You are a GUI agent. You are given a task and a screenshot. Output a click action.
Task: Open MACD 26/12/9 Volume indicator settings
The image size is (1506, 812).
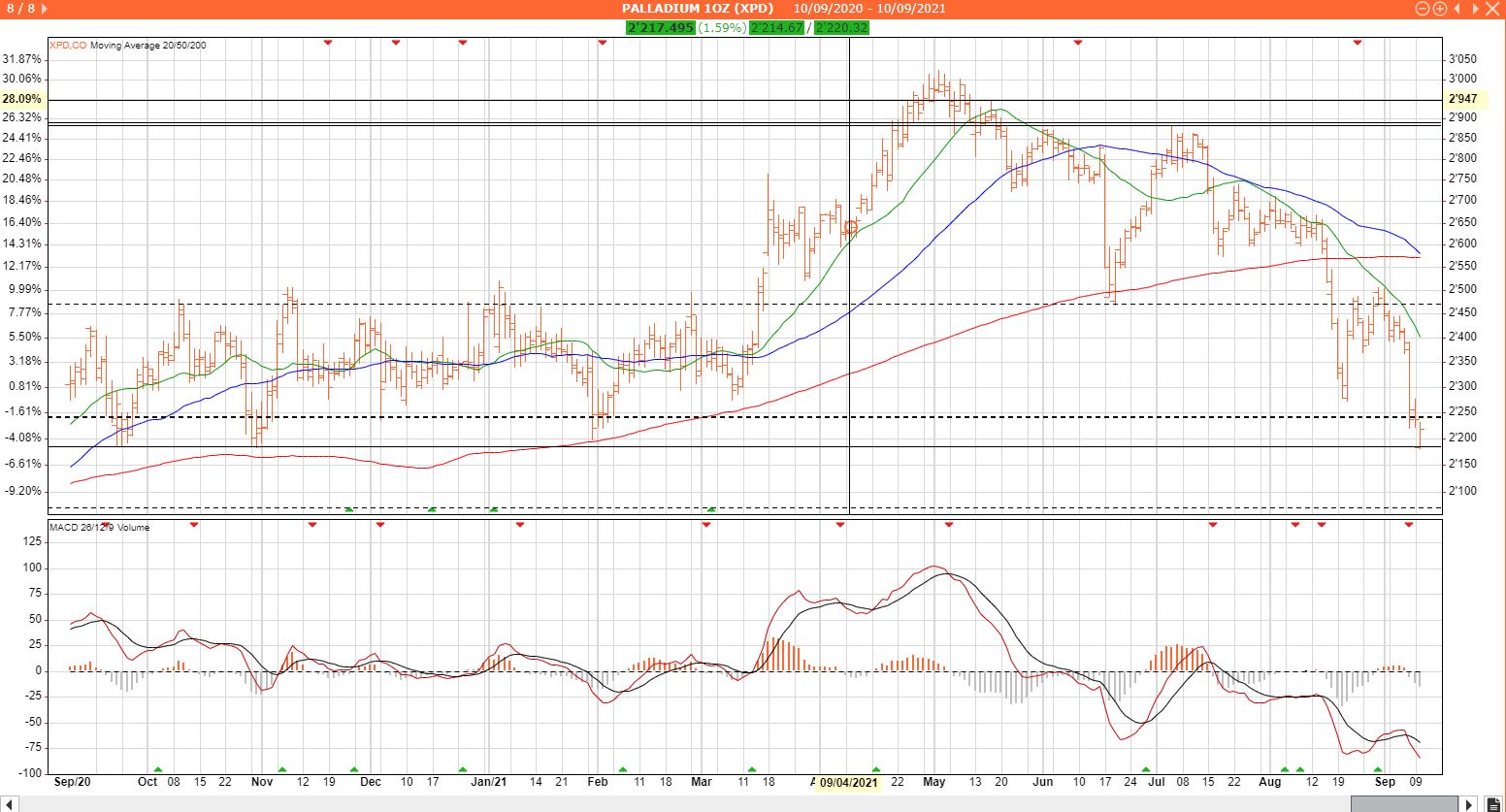pyautogui.click(x=100, y=528)
